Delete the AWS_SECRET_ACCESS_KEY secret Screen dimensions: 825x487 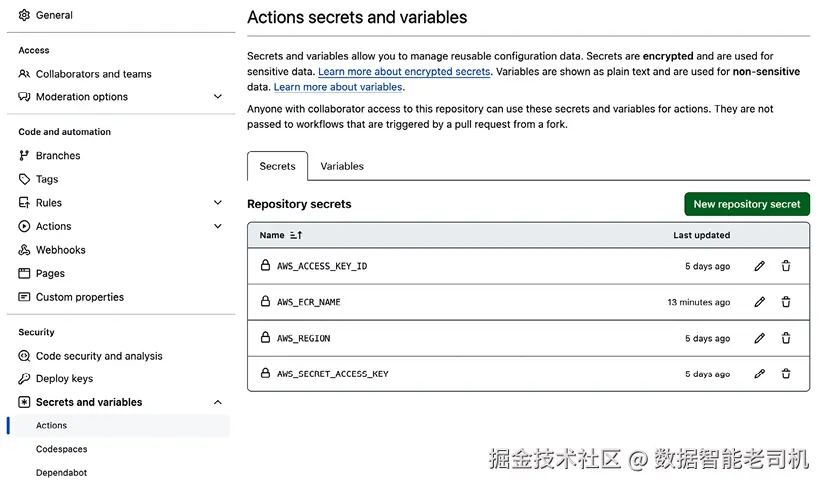point(786,374)
